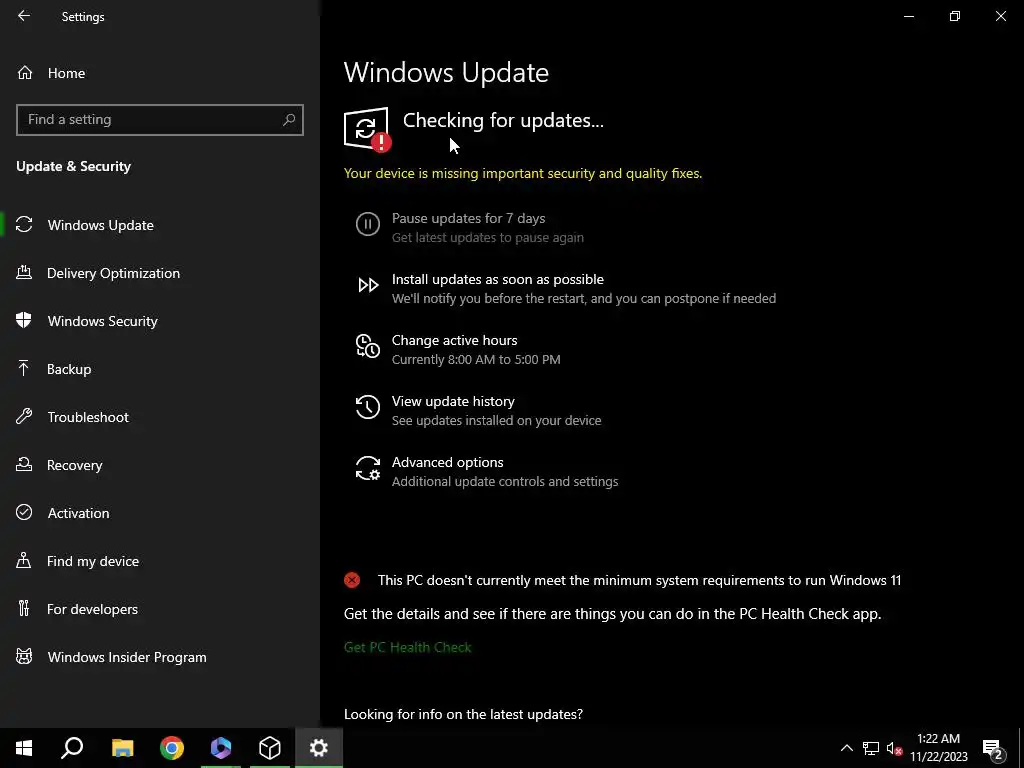This screenshot has width=1024, height=768.
Task: Click the Pause updates for 7 days option
Action: (468, 227)
